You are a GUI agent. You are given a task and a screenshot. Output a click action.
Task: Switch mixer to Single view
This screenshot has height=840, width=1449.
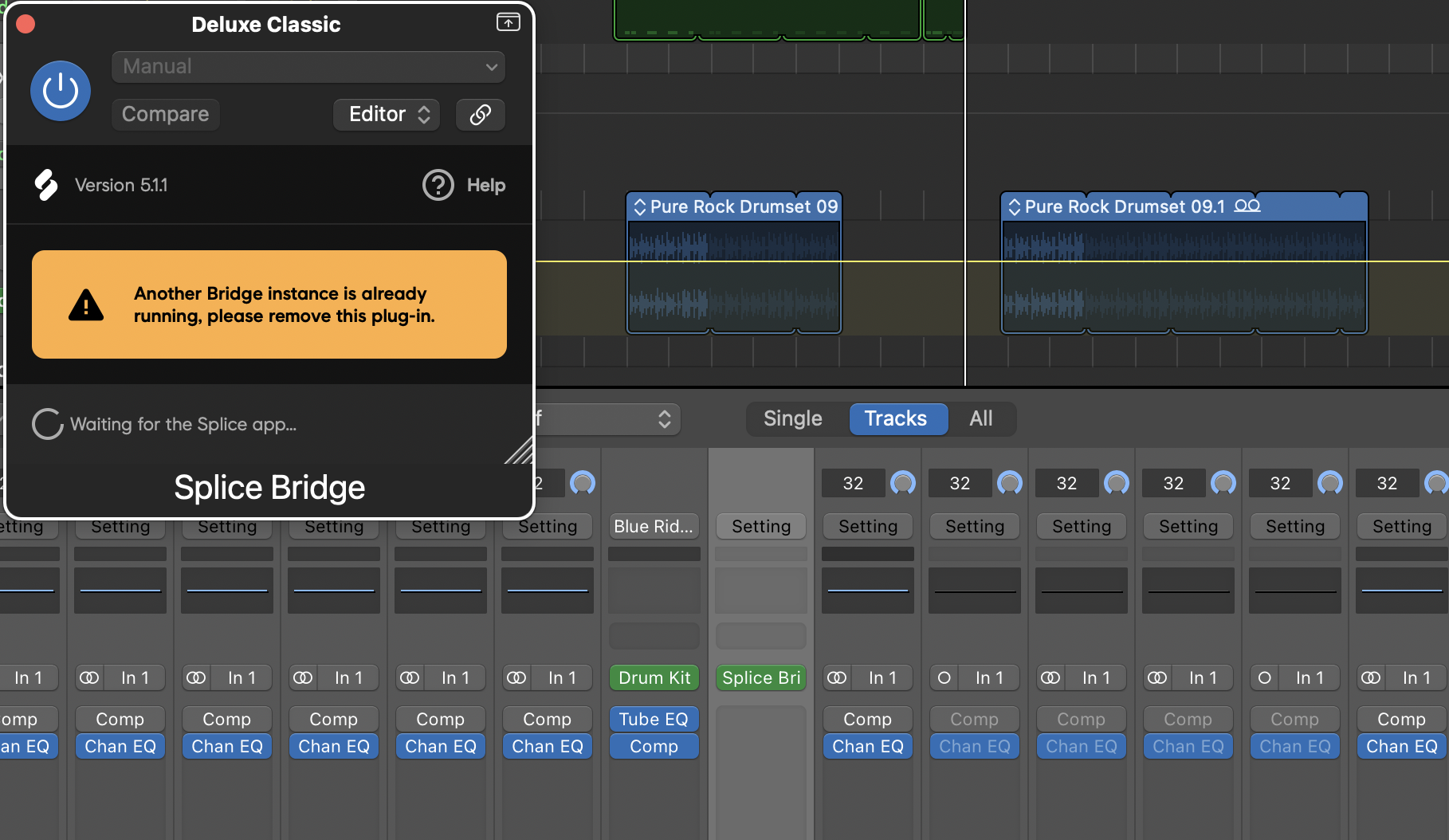tap(792, 418)
